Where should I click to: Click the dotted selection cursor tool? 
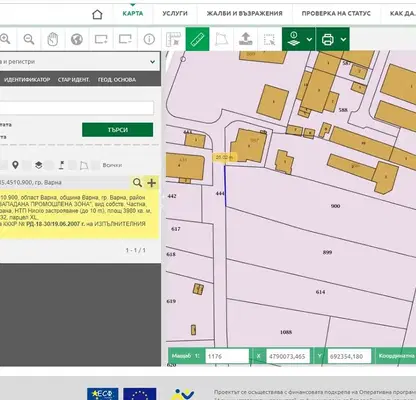pos(269,39)
